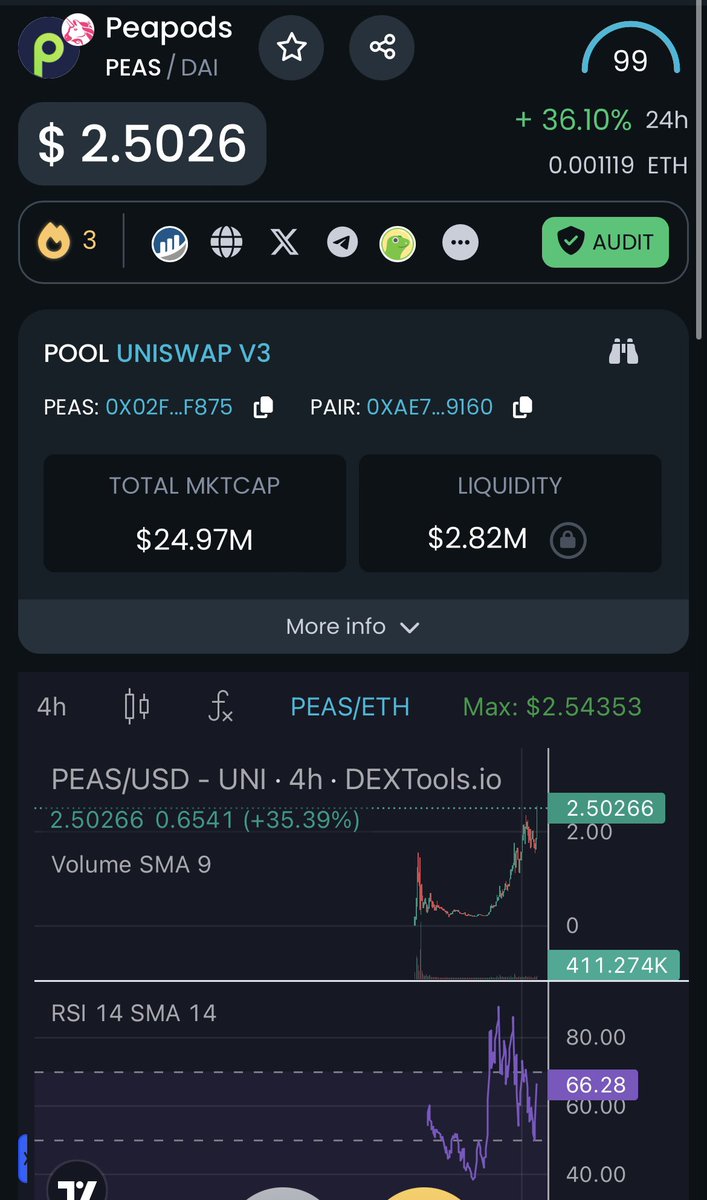
Task: Expand the More info section
Action: [x=353, y=626]
